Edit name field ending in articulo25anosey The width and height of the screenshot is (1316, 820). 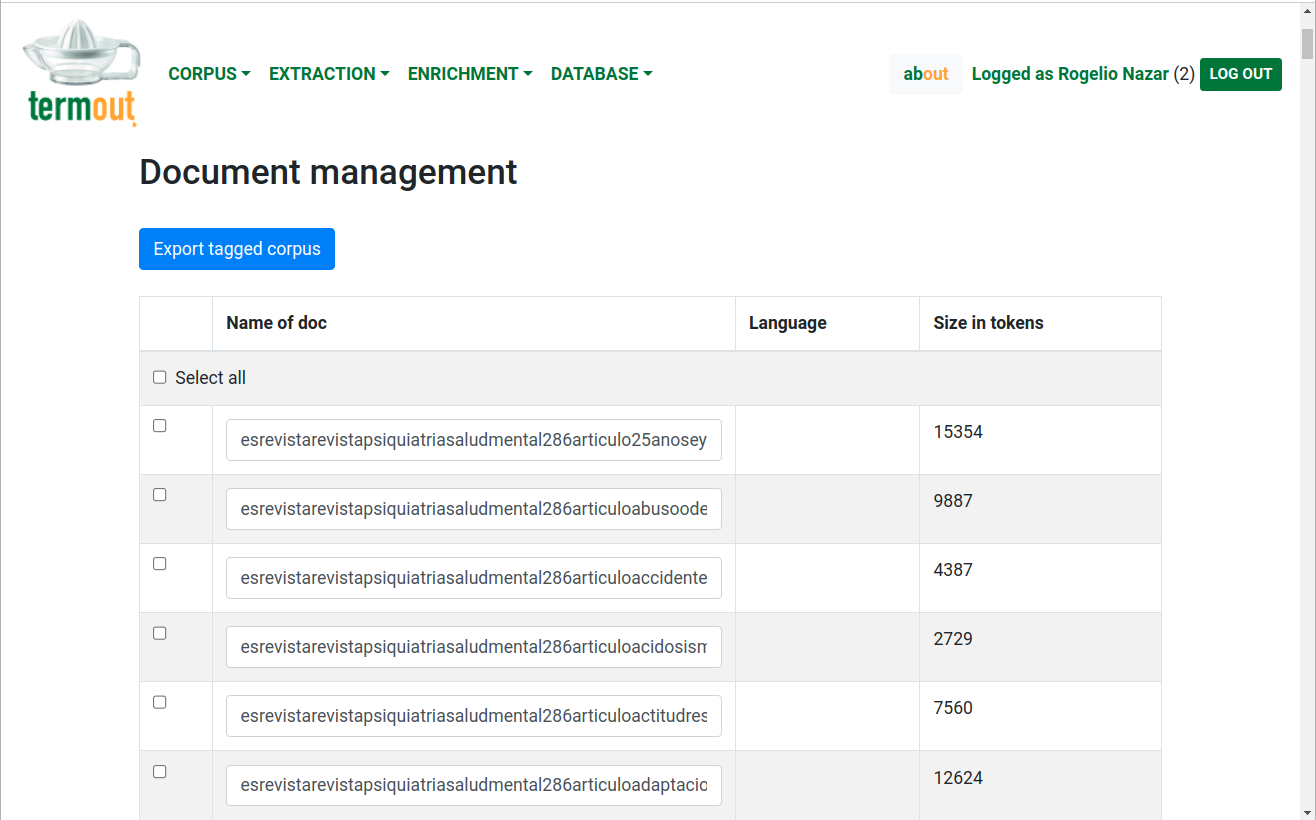coord(473,440)
